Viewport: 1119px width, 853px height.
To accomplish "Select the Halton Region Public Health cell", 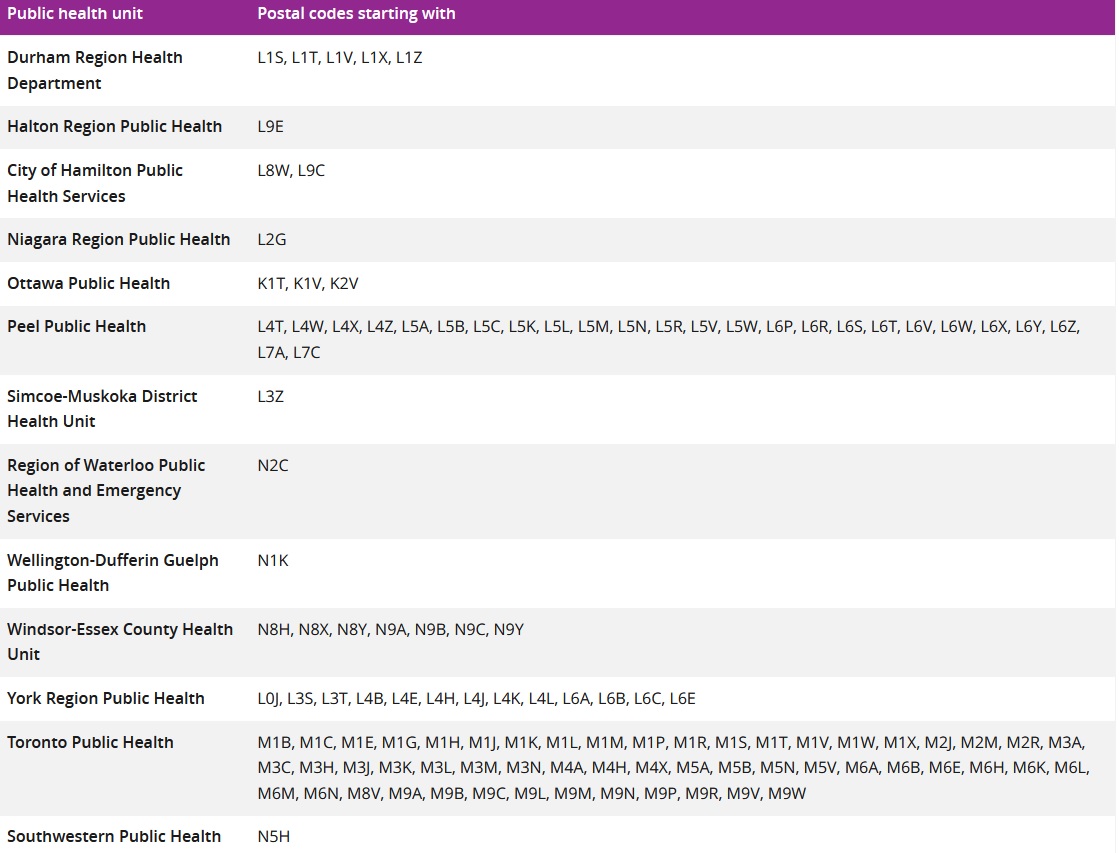I will [115, 126].
